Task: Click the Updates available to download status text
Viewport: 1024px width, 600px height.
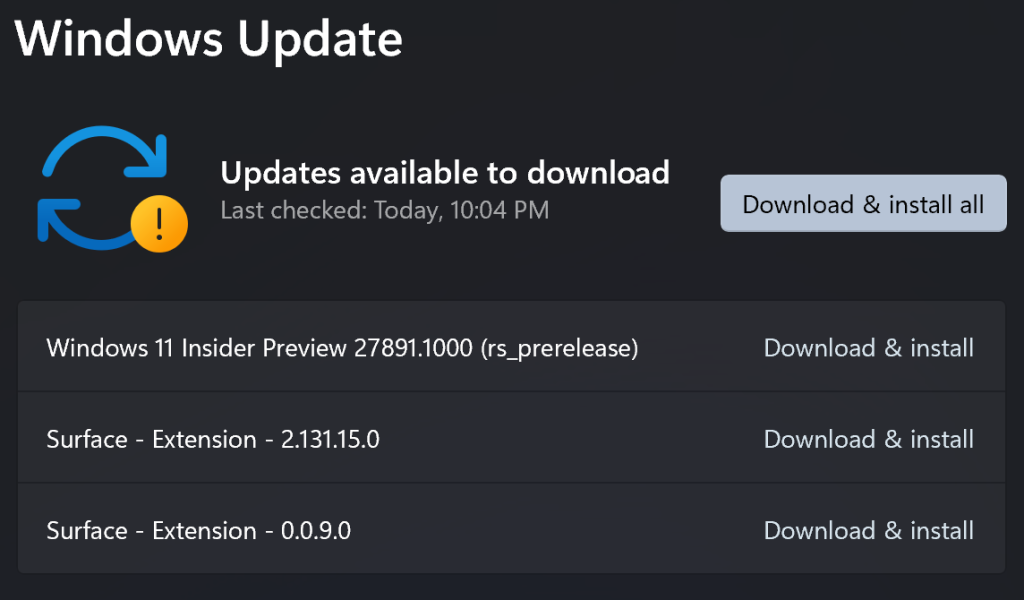Action: pos(444,172)
